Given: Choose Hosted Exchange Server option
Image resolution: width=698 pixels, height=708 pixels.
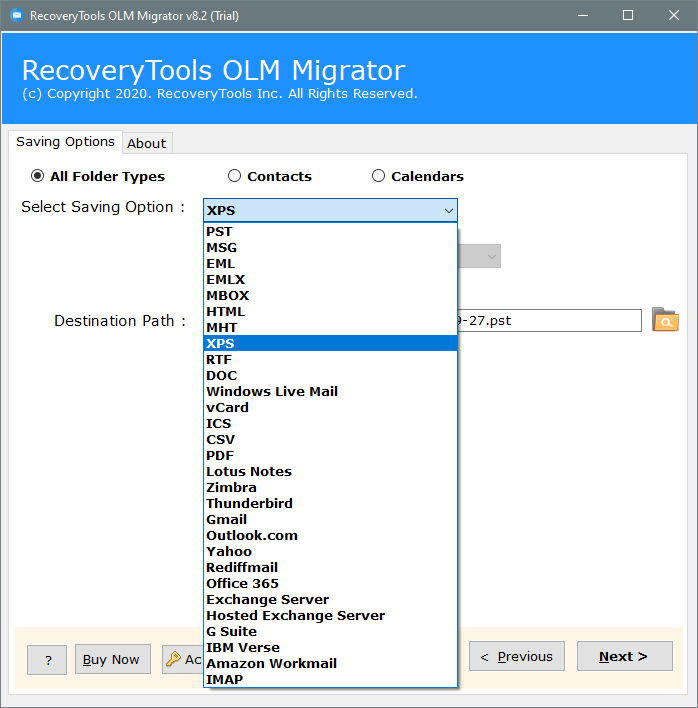Looking at the screenshot, I should pos(330,616).
